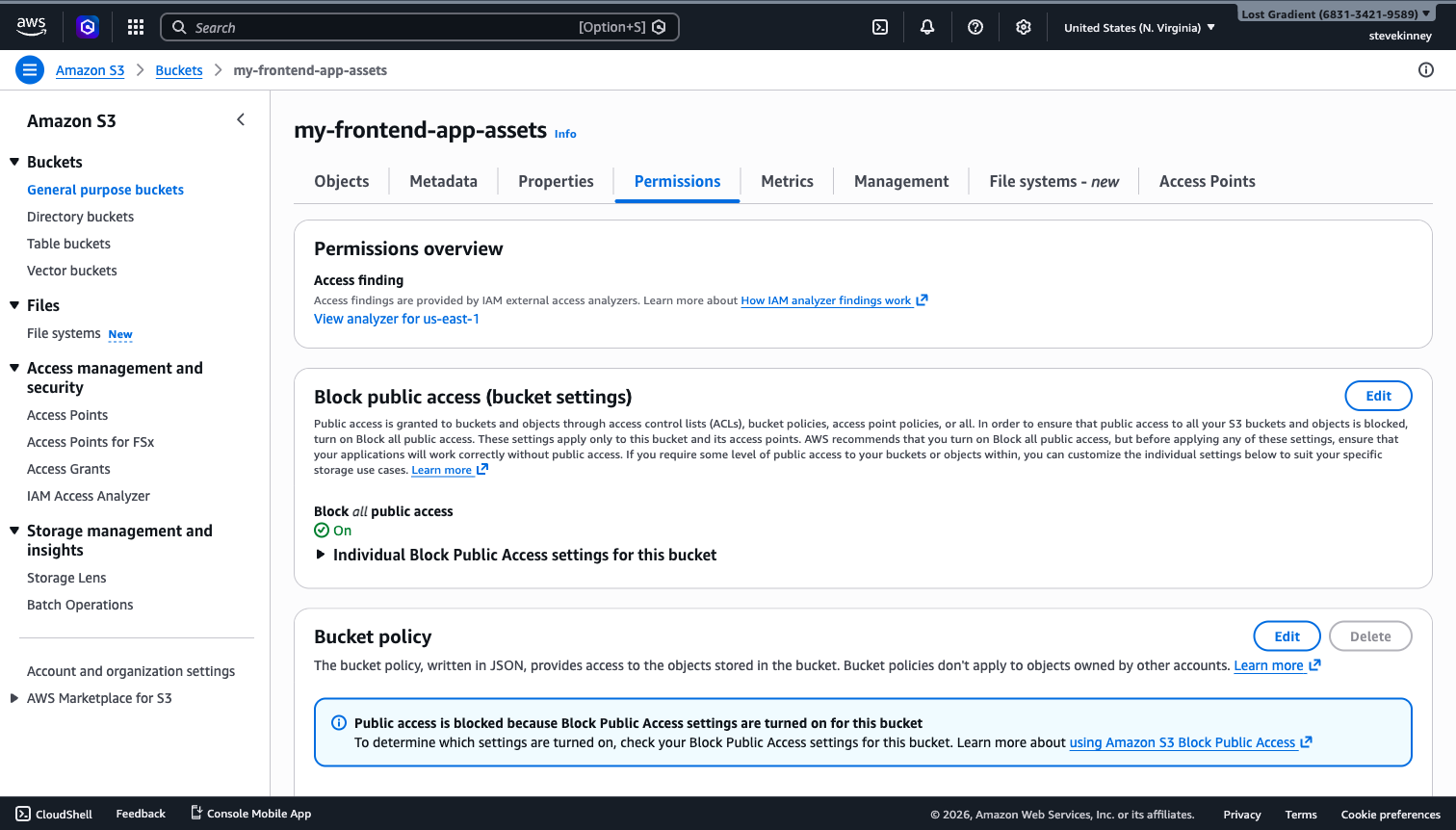Switch to the Metrics tab
Image resolution: width=1456 pixels, height=830 pixels.
[x=787, y=181]
